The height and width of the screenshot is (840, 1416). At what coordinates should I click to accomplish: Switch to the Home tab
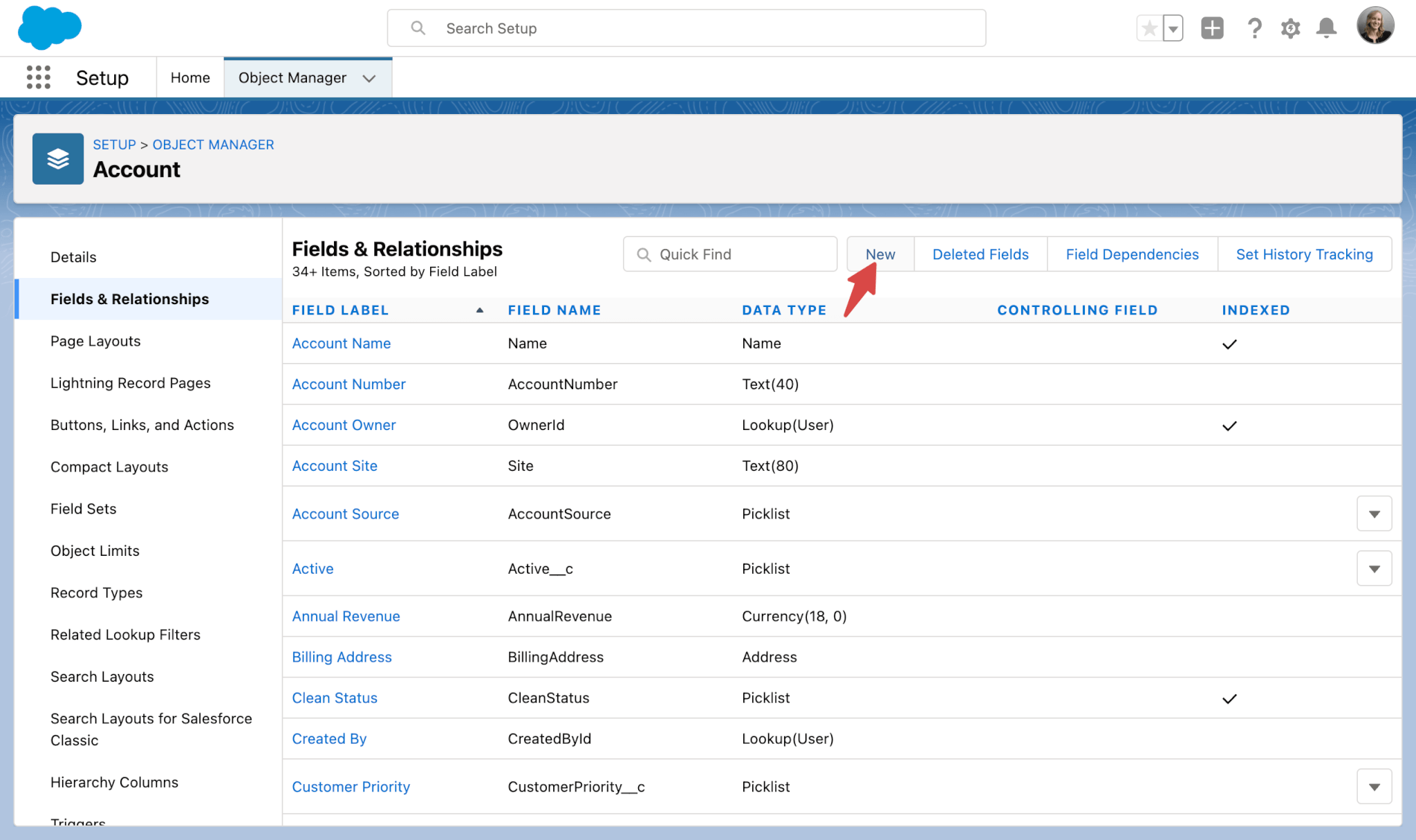click(190, 77)
